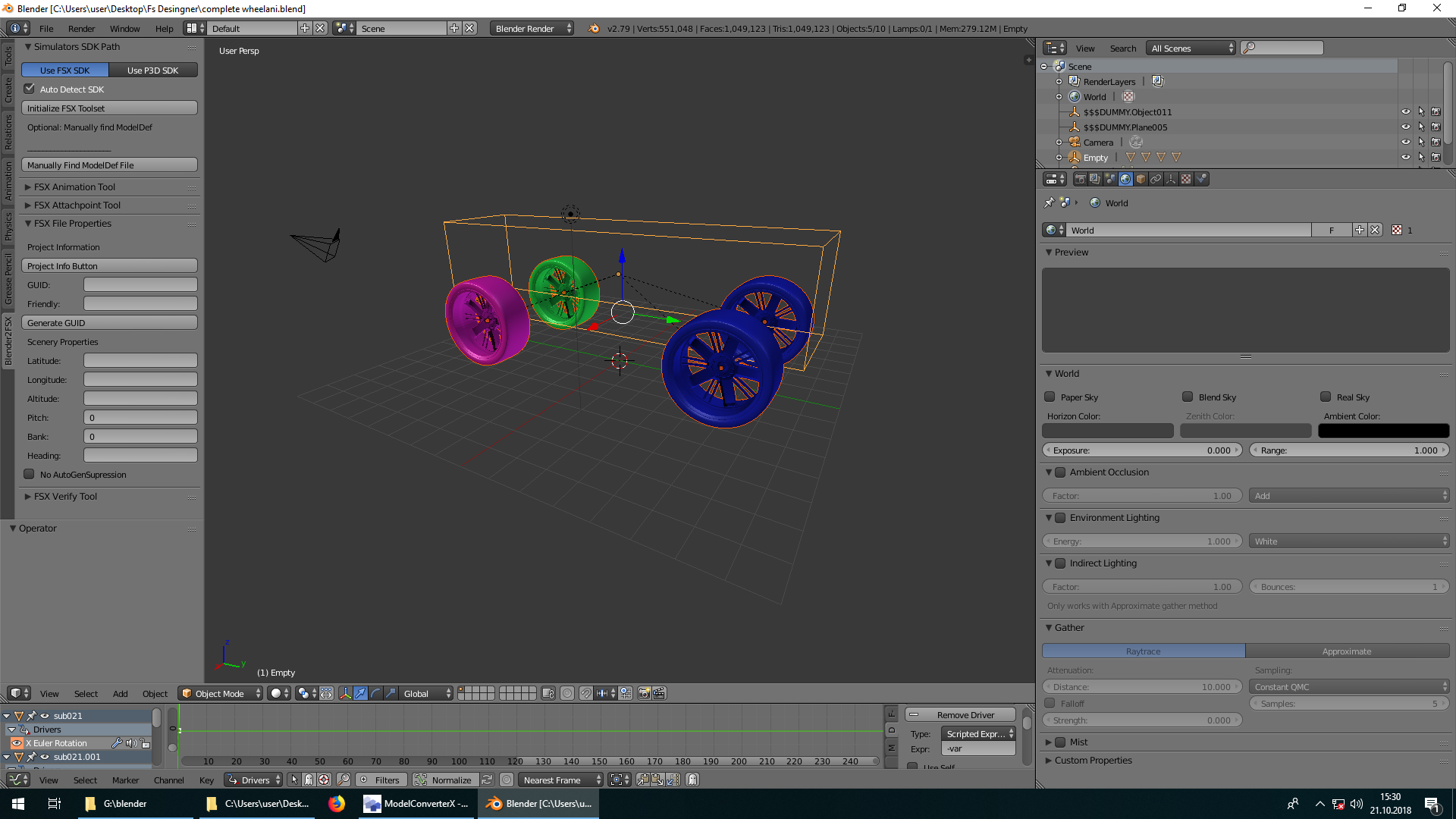Open the Object Constraints tab (chain icon)

click(x=1156, y=179)
